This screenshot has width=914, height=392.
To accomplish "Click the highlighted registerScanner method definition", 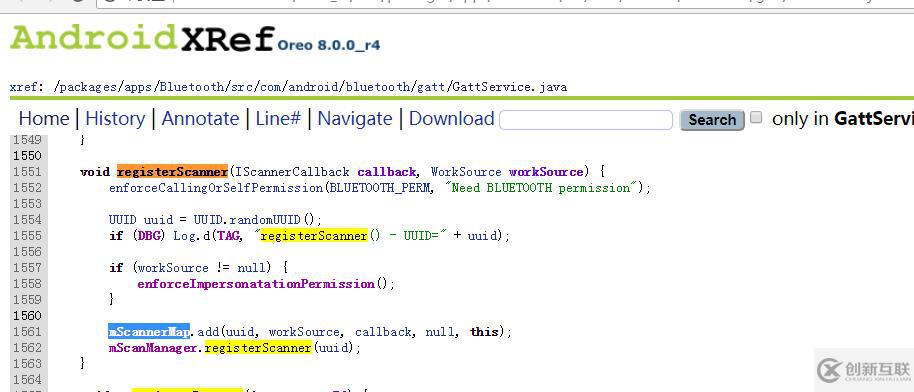I will [172, 172].
